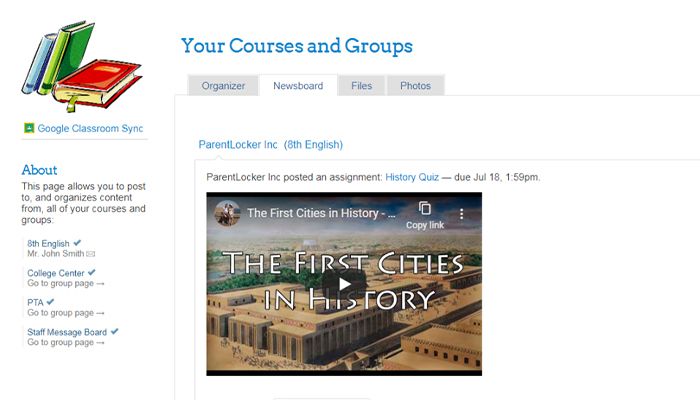This screenshot has width=700, height=400.
Task: Open the Staff Message Board group
Action: coord(66,332)
